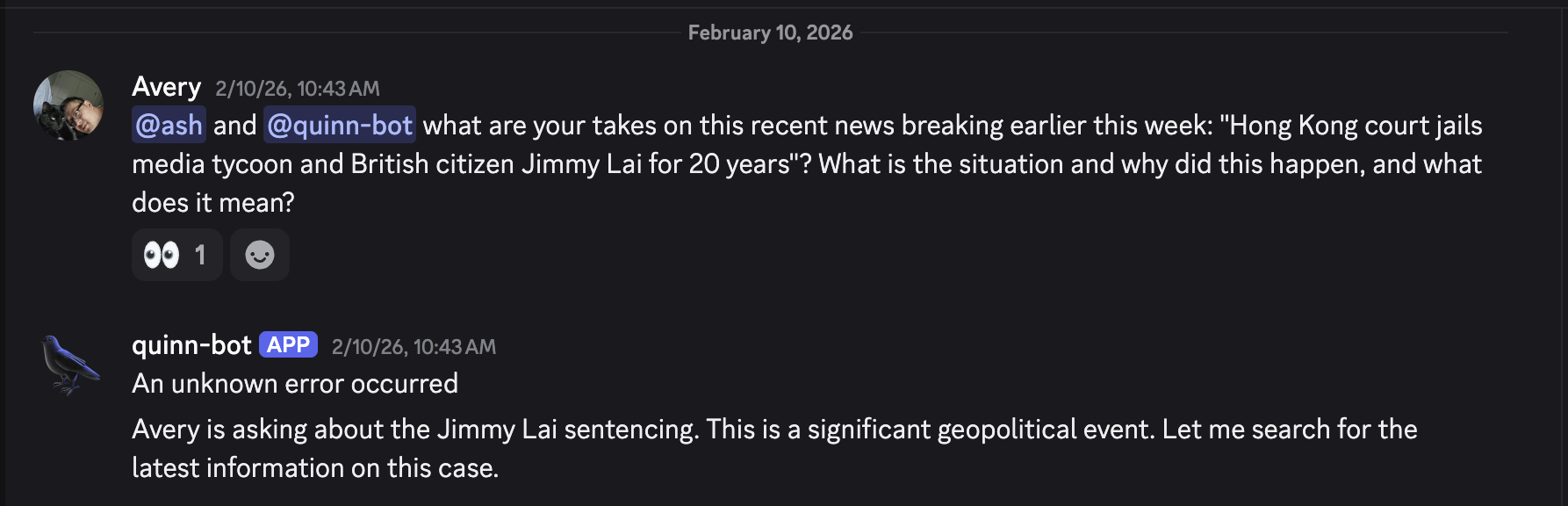Click the "An unknown error occurred" text
Viewport: 1568px width, 506px height.
[295, 384]
